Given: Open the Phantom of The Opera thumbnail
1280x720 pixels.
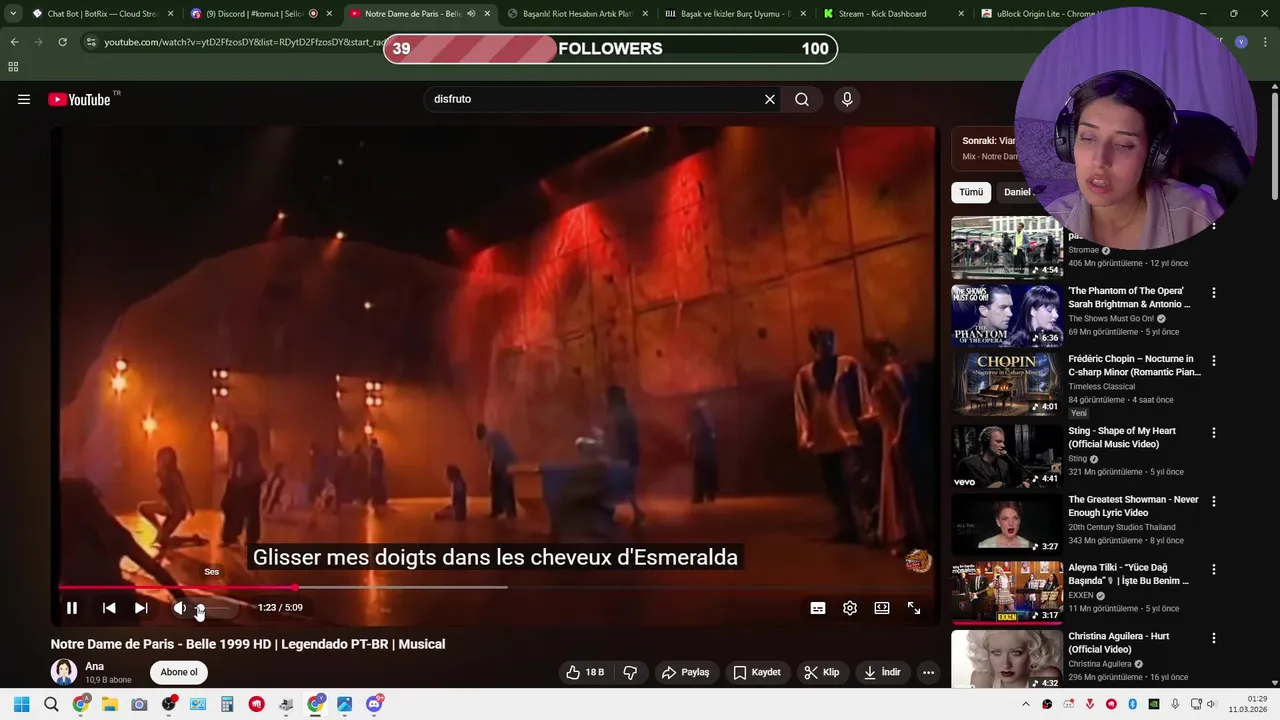Looking at the screenshot, I should click(x=1007, y=315).
